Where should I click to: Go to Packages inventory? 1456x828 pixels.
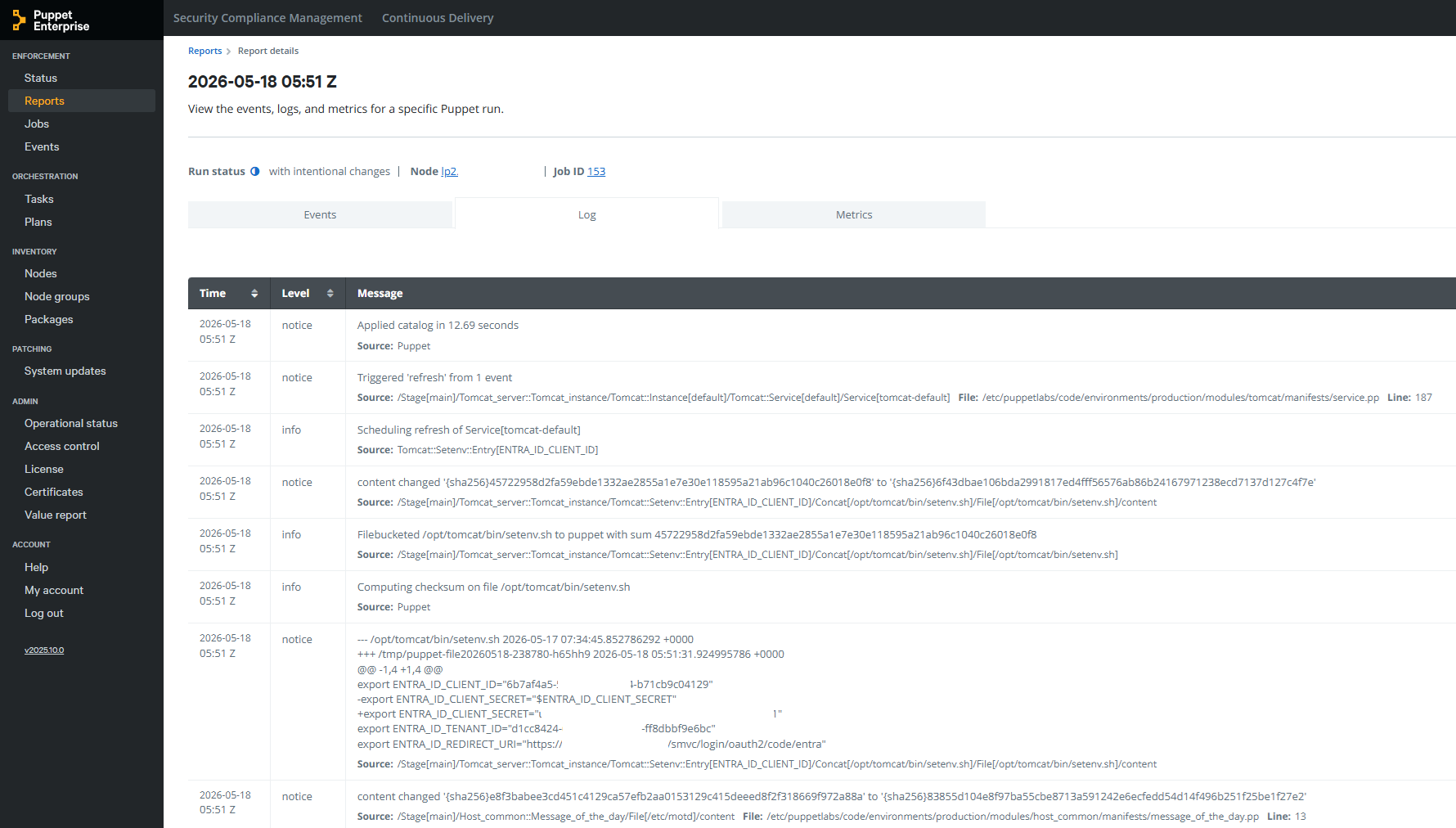click(49, 319)
